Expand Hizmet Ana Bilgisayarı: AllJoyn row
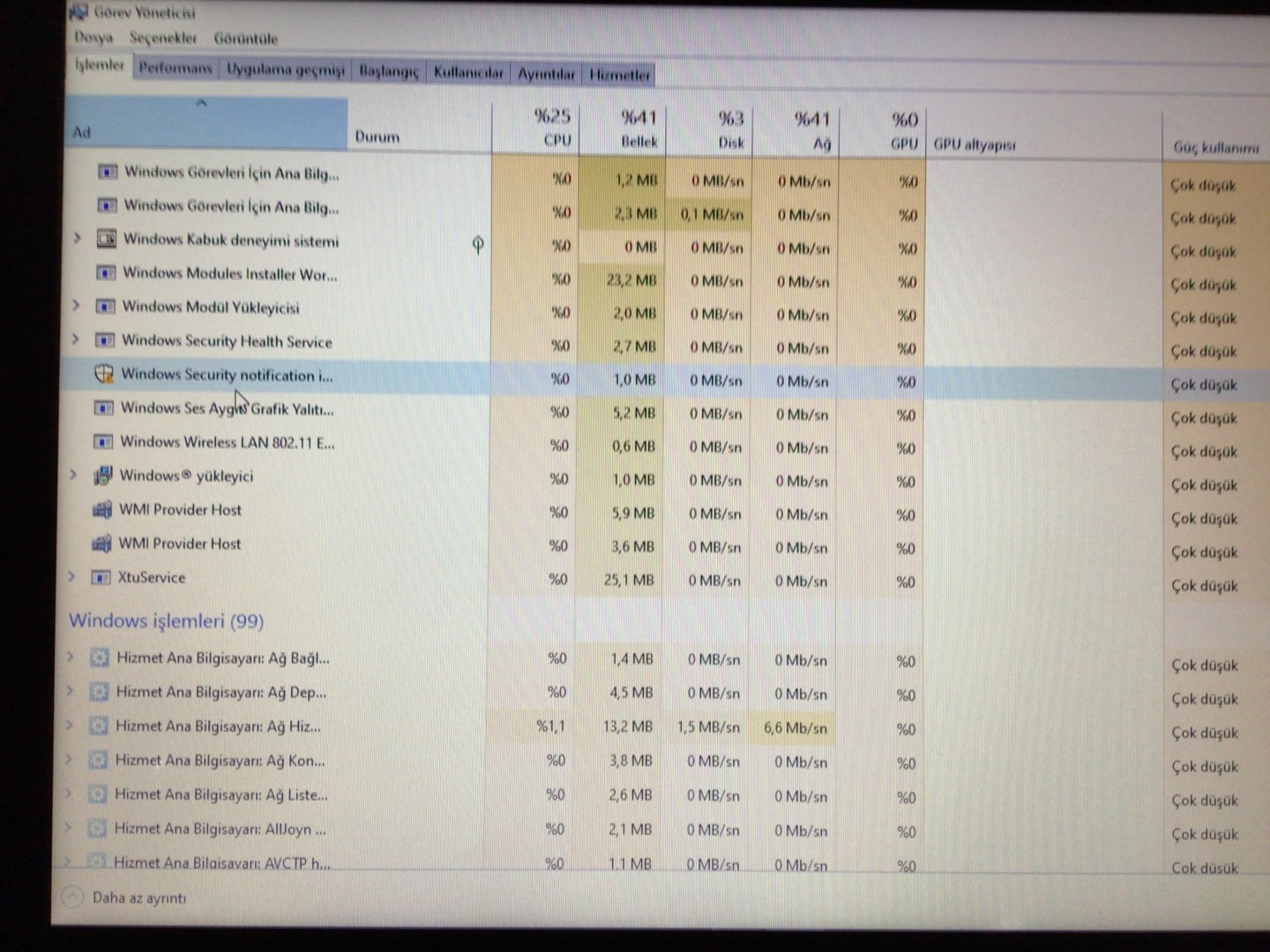The image size is (1270, 952). point(69,828)
